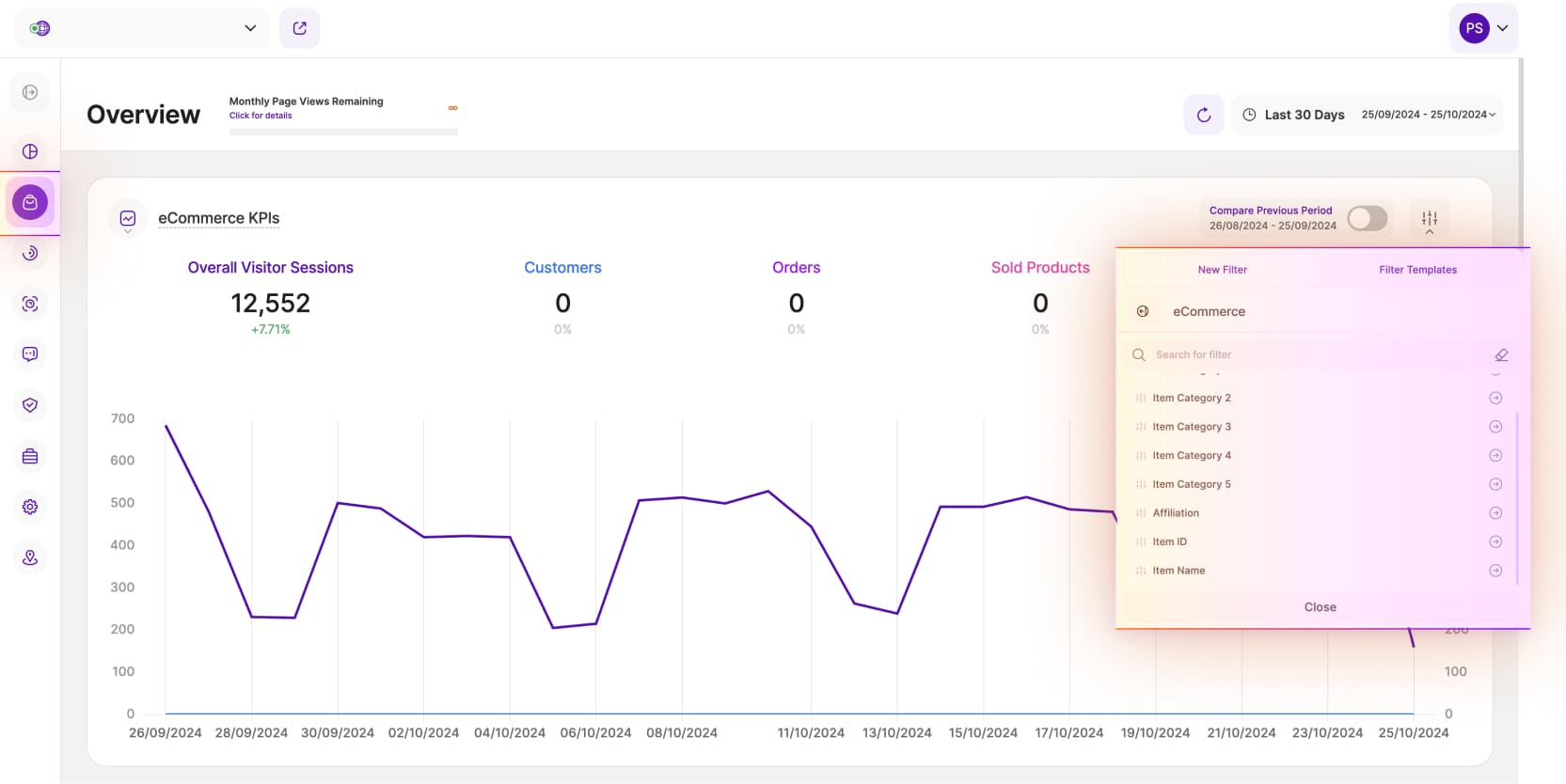
Task: Open the shield checkmark sidebar icon
Action: tap(30, 405)
